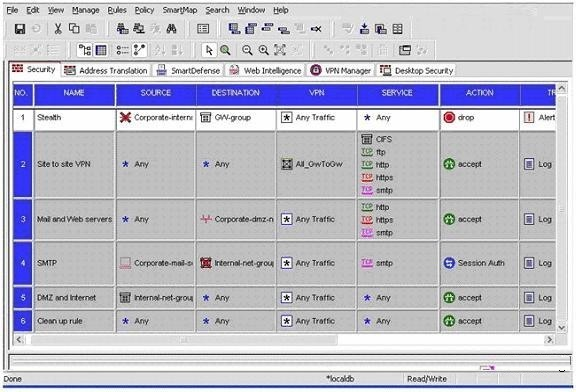
Task: Click the ACTION column header
Action: click(480, 94)
